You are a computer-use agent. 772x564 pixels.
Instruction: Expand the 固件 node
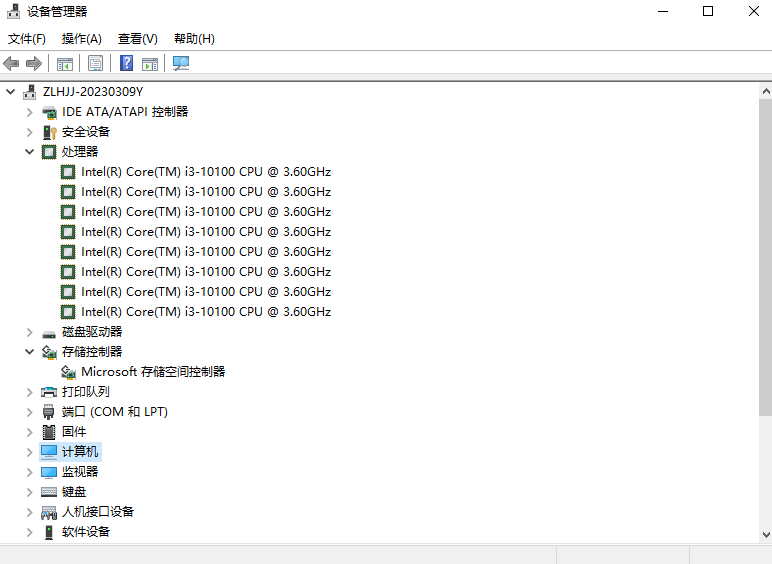pyautogui.click(x=30, y=432)
